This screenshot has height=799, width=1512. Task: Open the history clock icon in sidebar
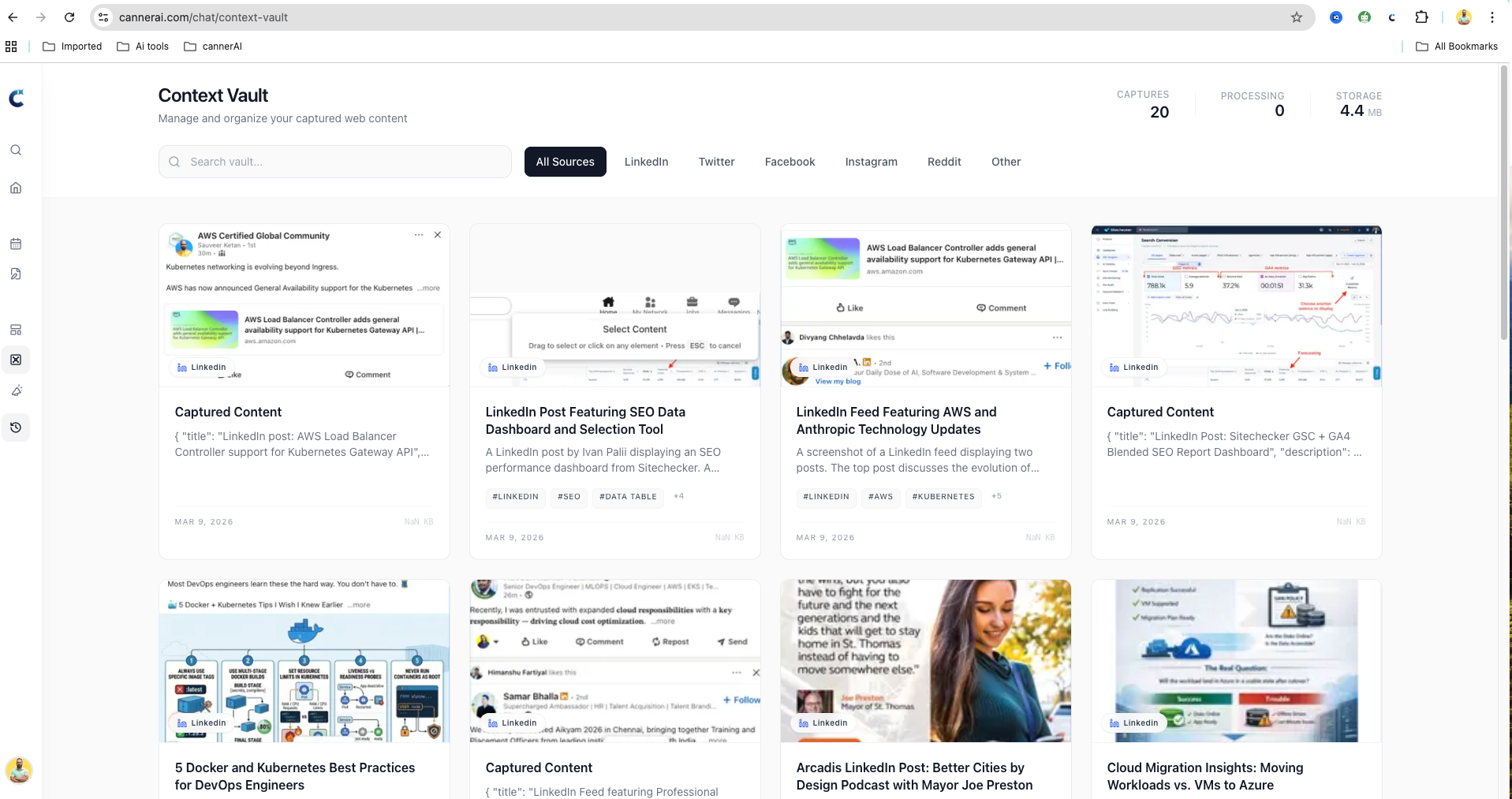point(16,428)
